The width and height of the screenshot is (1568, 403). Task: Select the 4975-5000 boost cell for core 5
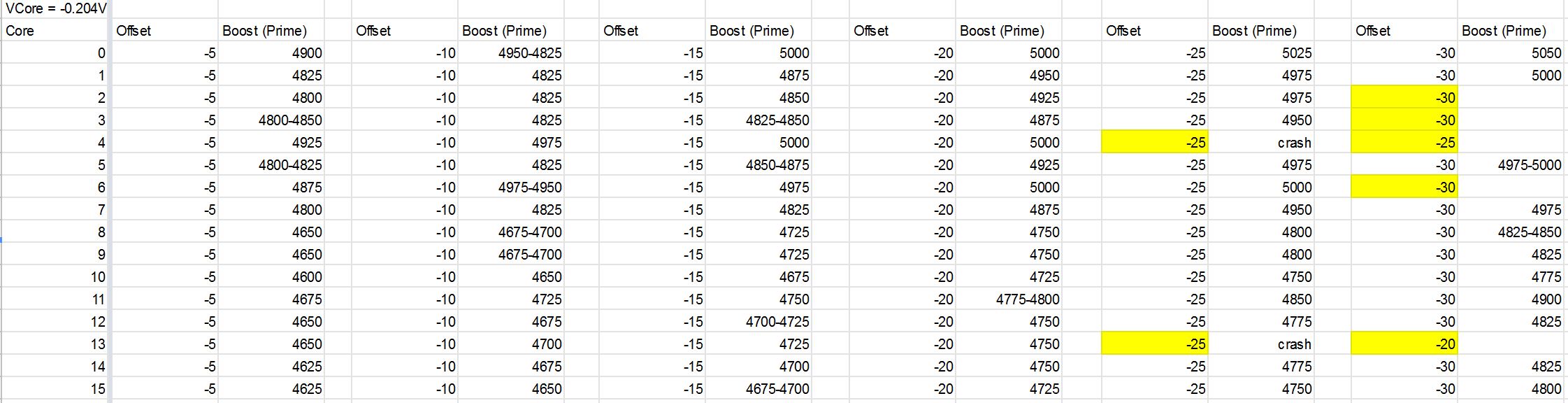pos(1511,164)
